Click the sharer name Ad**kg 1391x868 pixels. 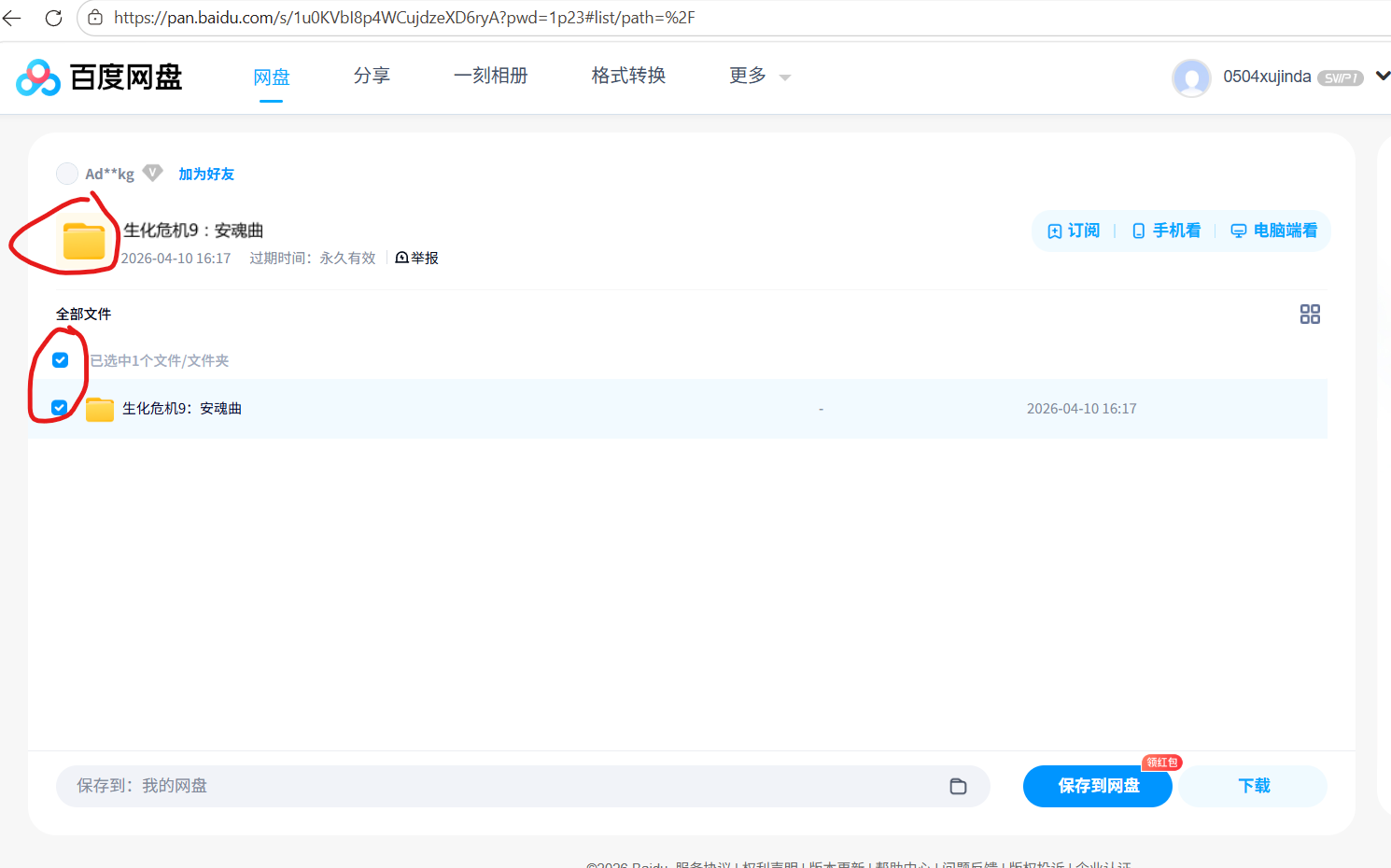(x=109, y=174)
